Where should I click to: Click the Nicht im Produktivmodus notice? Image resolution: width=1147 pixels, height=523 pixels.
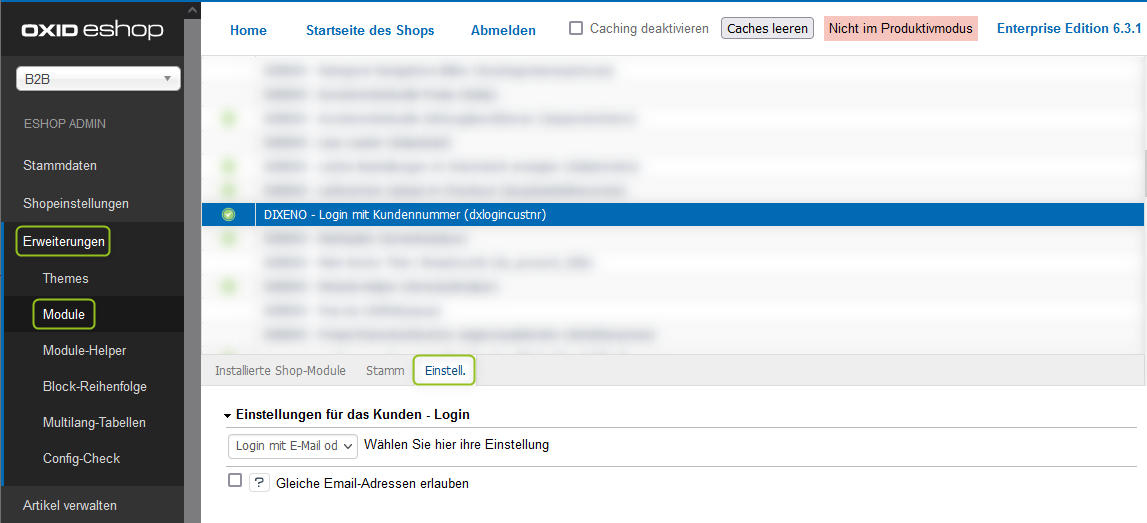click(x=900, y=29)
